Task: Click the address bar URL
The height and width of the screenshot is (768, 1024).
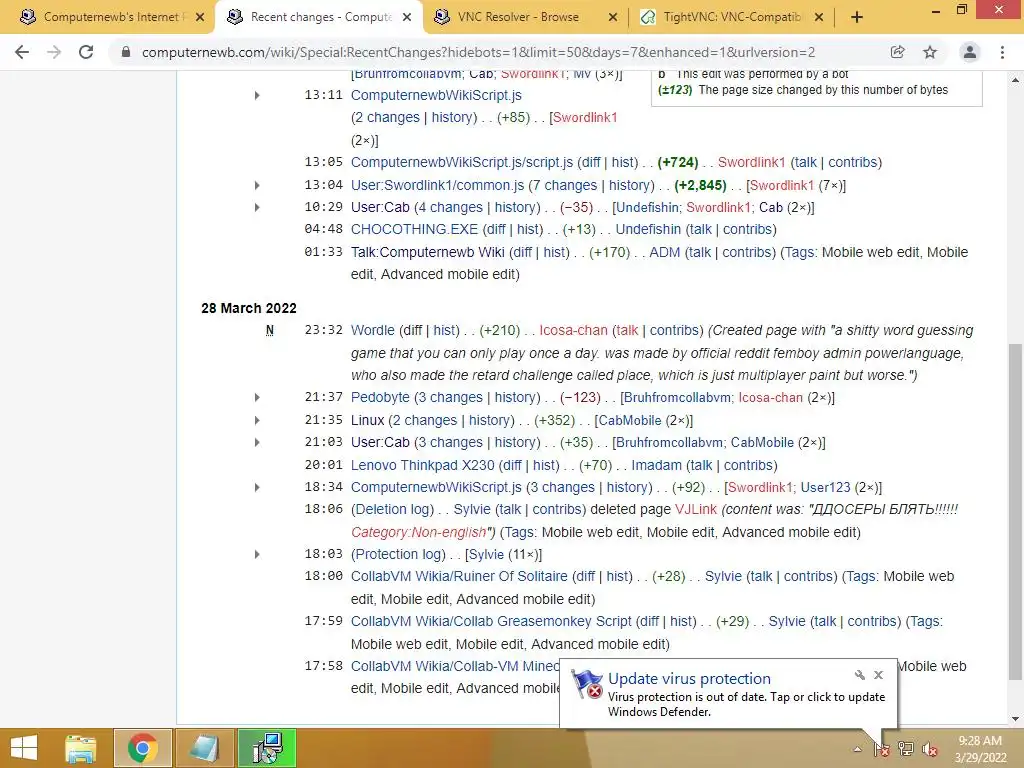Action: coord(478,52)
